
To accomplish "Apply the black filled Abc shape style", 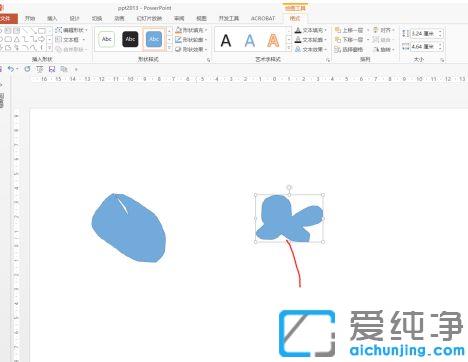I will click(x=130, y=39).
